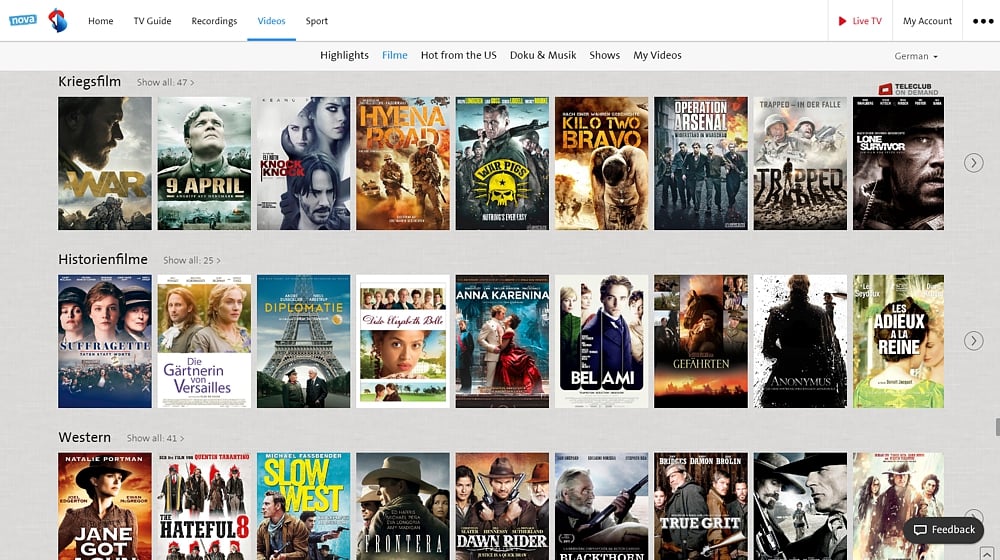
Task: Open the Kilo Two Bravo poster
Action: 601,163
